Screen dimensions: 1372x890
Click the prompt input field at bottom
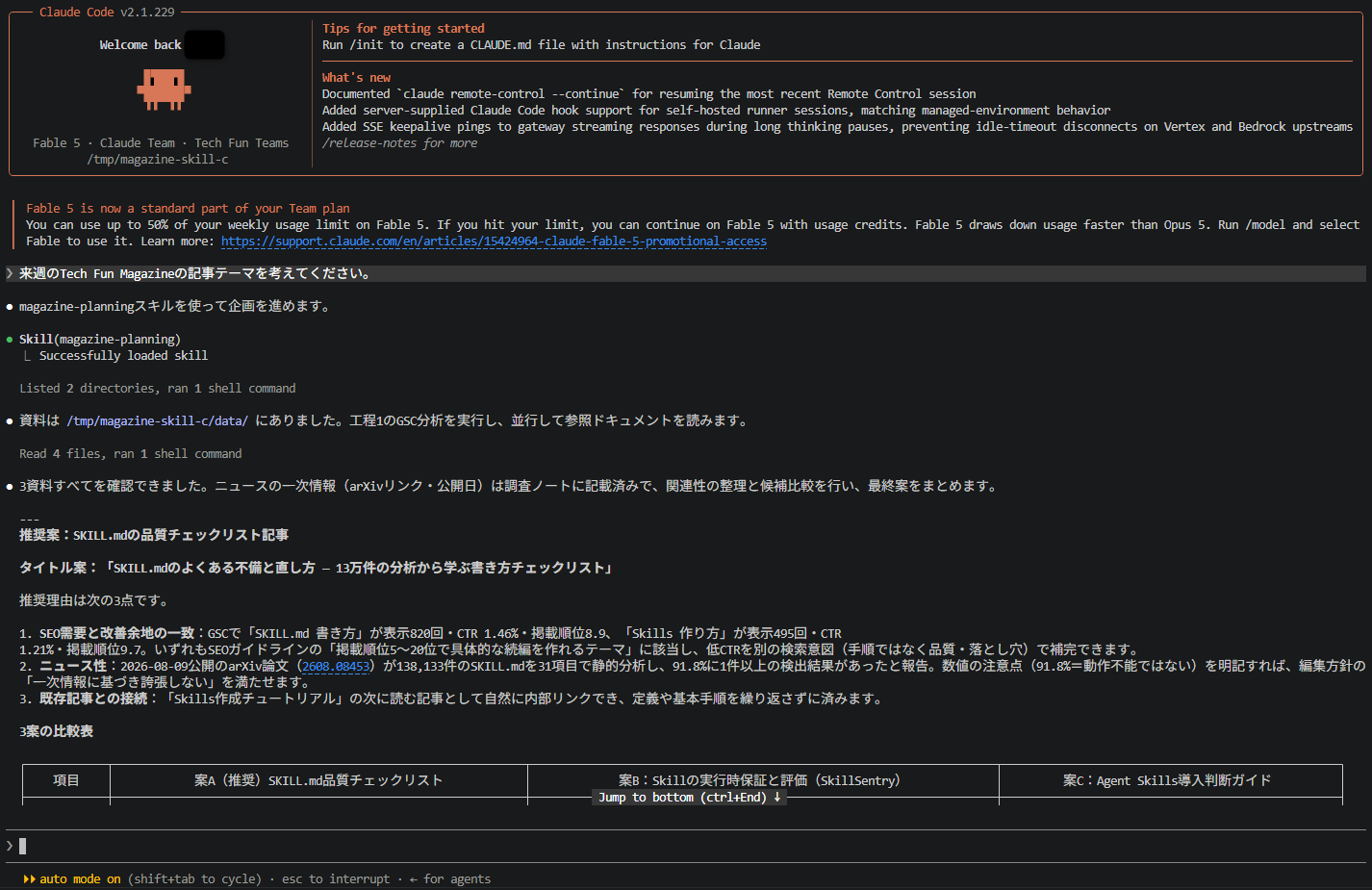pos(686,846)
